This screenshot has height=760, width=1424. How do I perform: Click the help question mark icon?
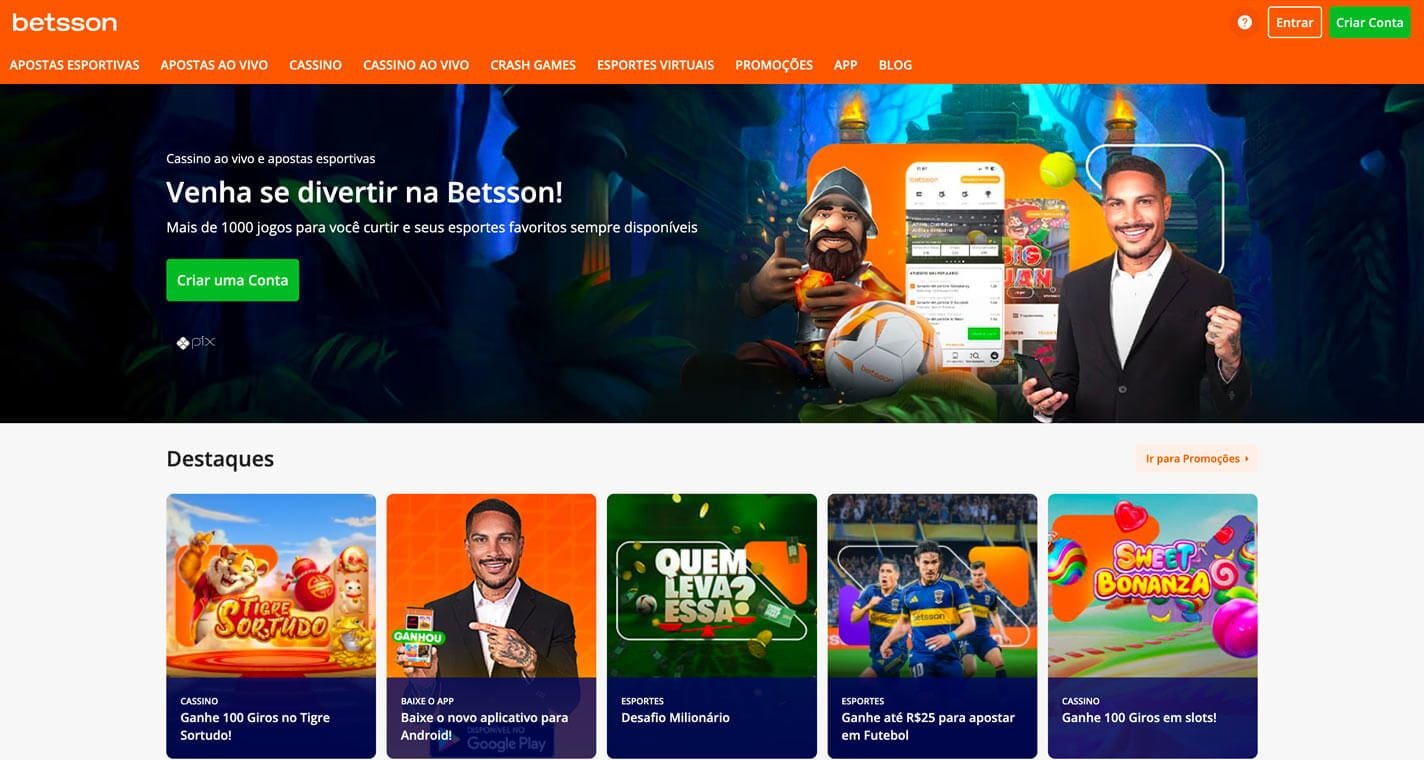click(1244, 22)
